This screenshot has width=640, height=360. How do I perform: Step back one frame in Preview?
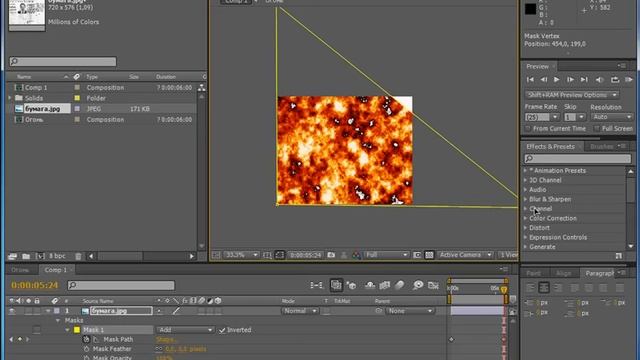tap(544, 80)
